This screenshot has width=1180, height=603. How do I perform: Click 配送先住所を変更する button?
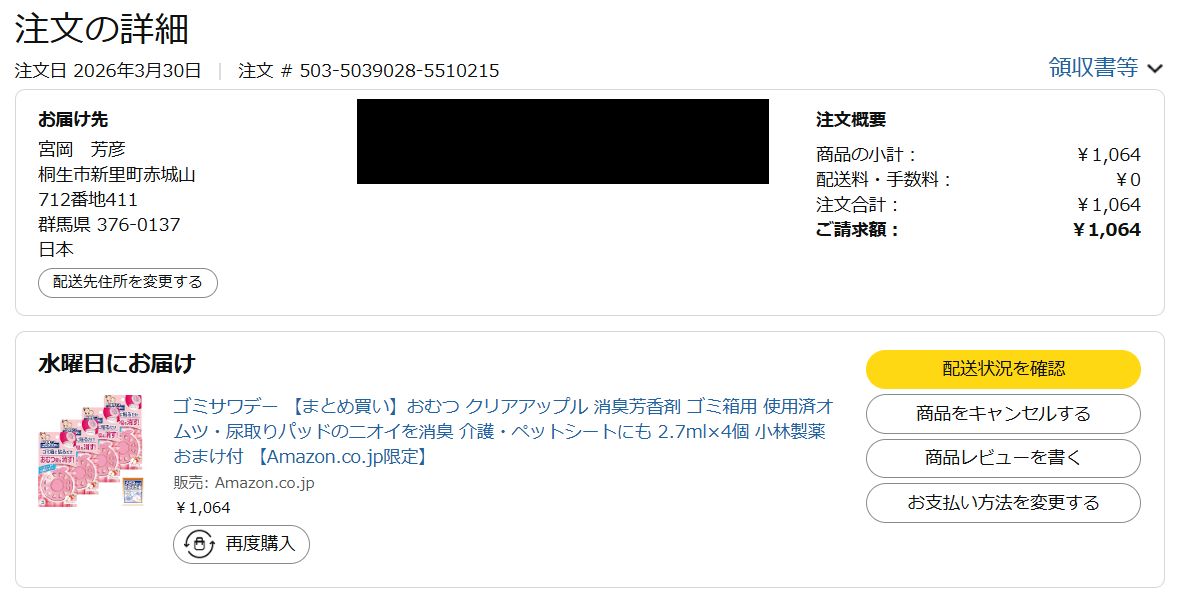128,282
